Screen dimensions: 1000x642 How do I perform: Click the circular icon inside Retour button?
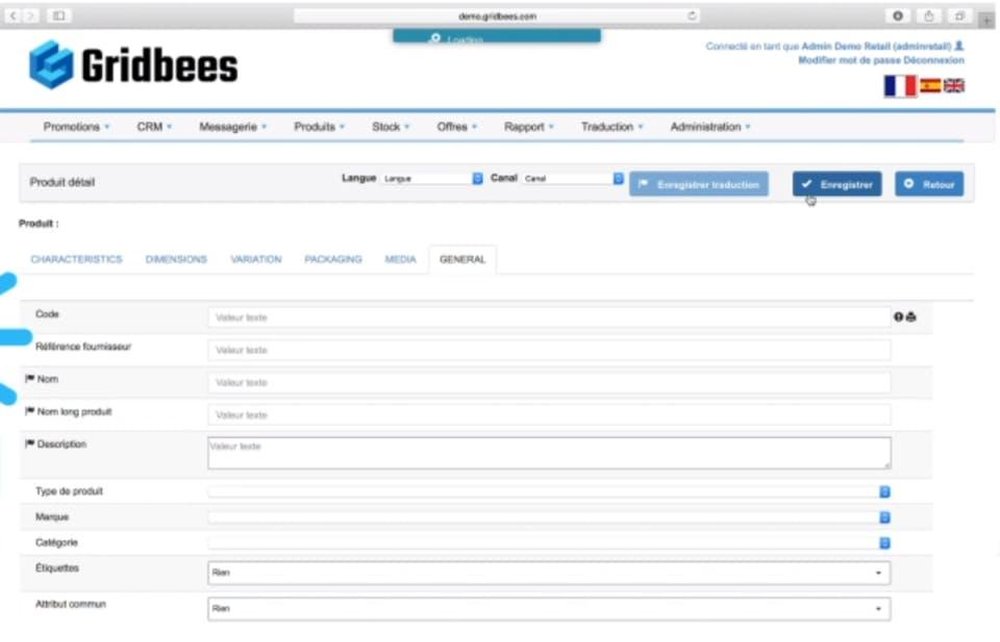click(908, 184)
